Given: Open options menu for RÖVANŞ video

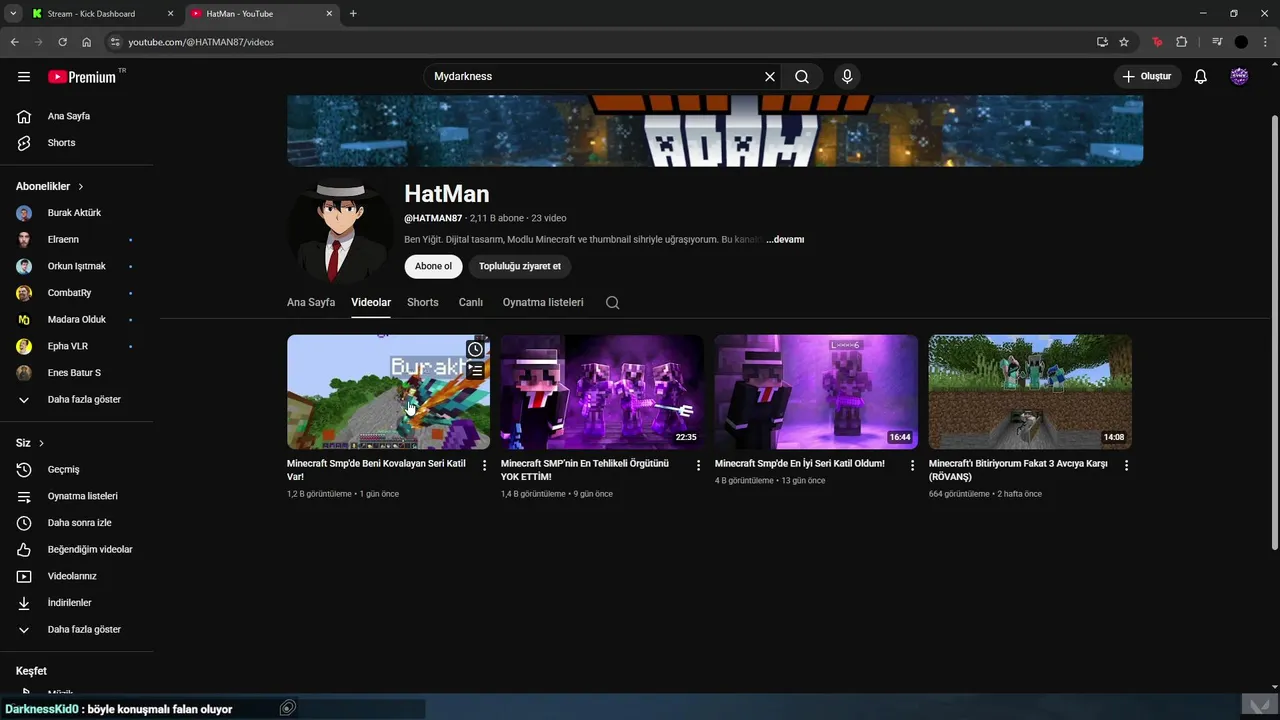Looking at the screenshot, I should 1127,465.
